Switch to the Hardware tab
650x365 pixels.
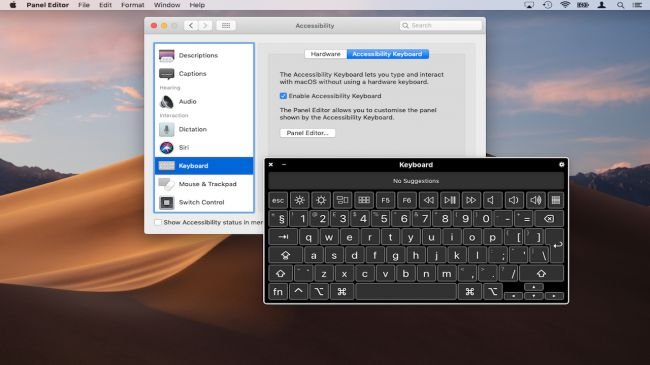coord(325,54)
